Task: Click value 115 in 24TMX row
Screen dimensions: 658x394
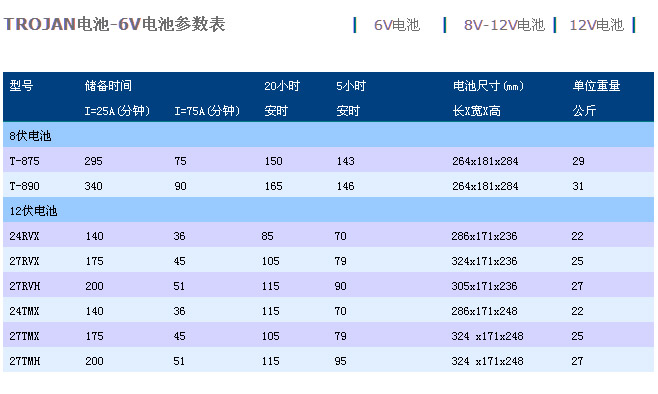Action: (x=271, y=311)
